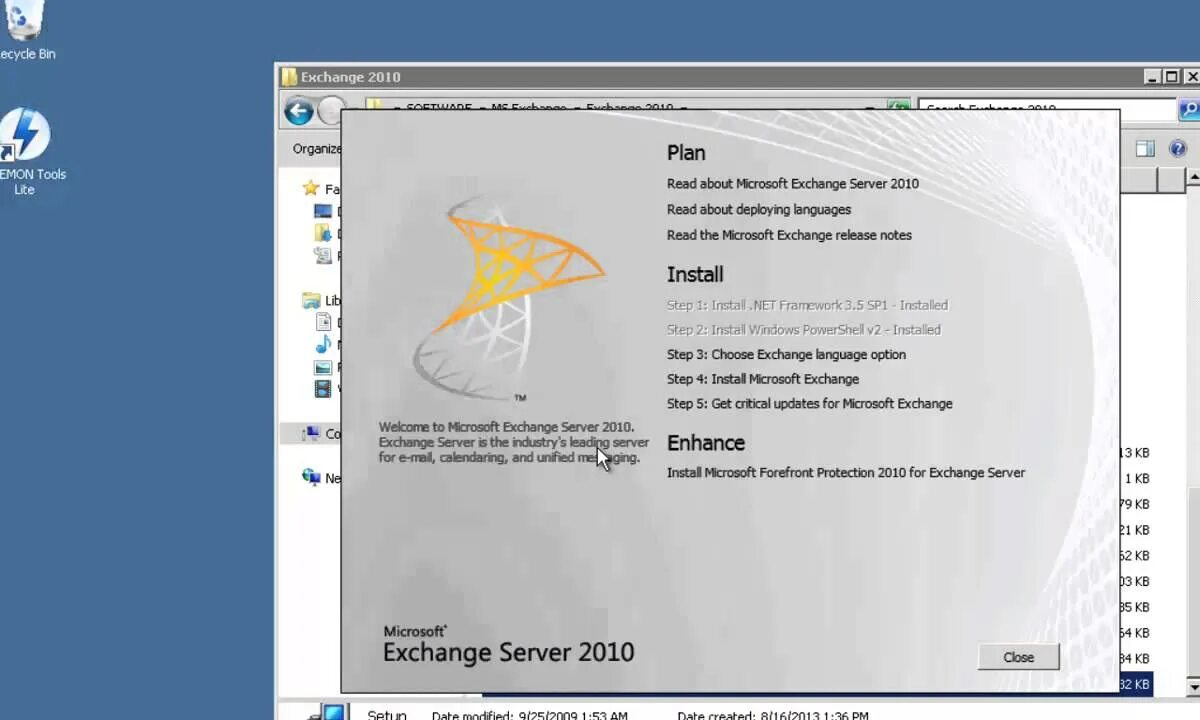Go back in Explorer with Back arrow
The image size is (1200, 720).
pyautogui.click(x=299, y=110)
